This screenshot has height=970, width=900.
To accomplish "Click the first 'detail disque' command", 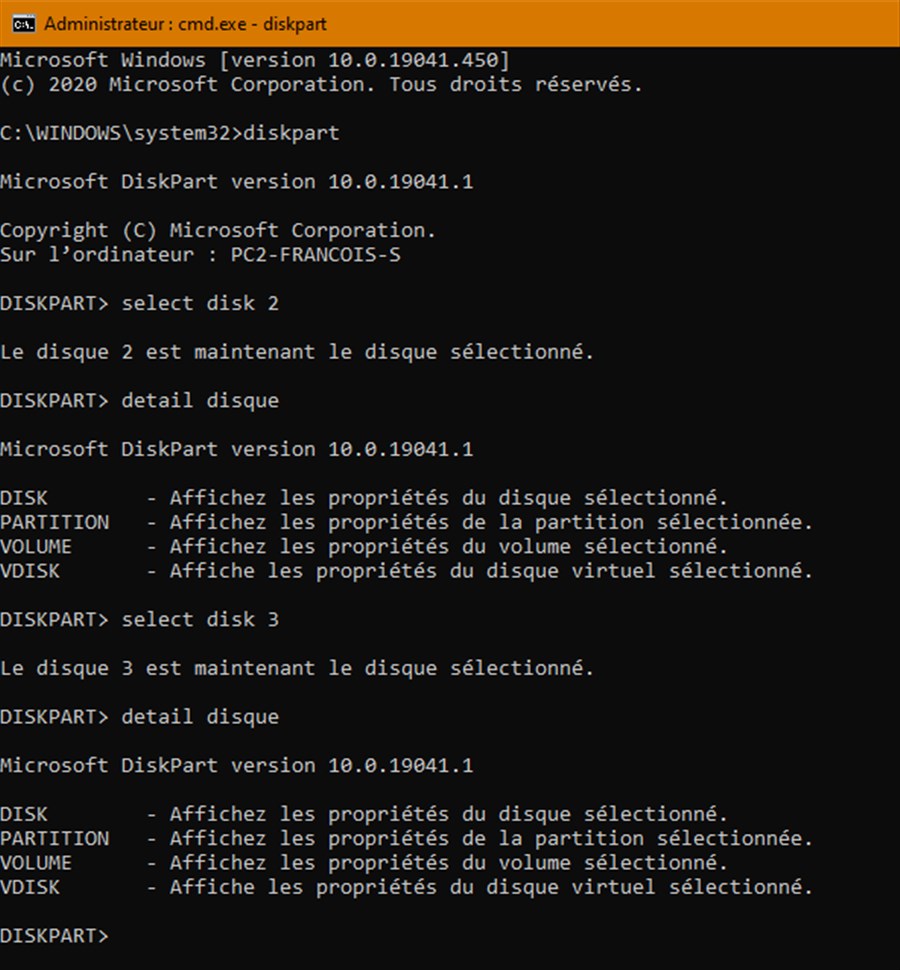I will tap(200, 400).
